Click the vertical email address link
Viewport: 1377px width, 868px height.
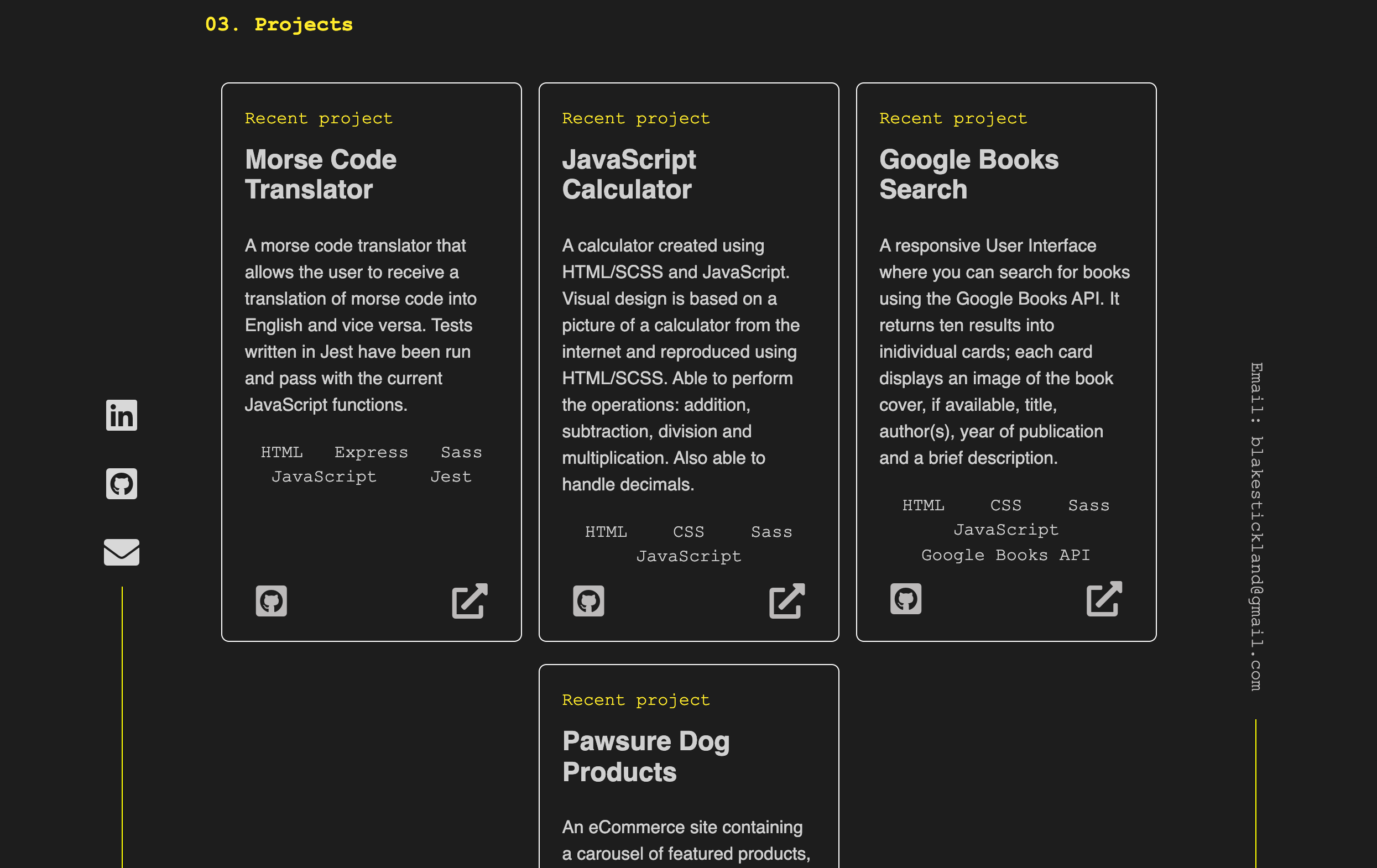tap(1256, 527)
